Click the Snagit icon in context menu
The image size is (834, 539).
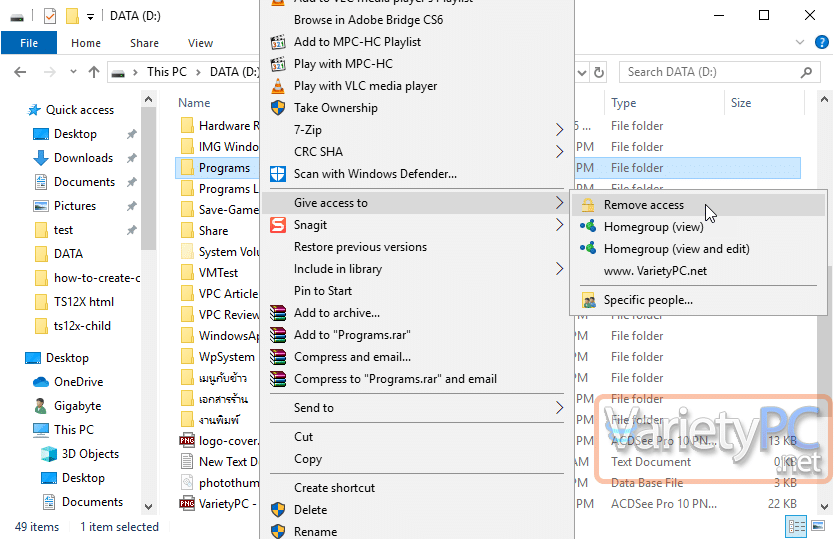[x=277, y=225]
